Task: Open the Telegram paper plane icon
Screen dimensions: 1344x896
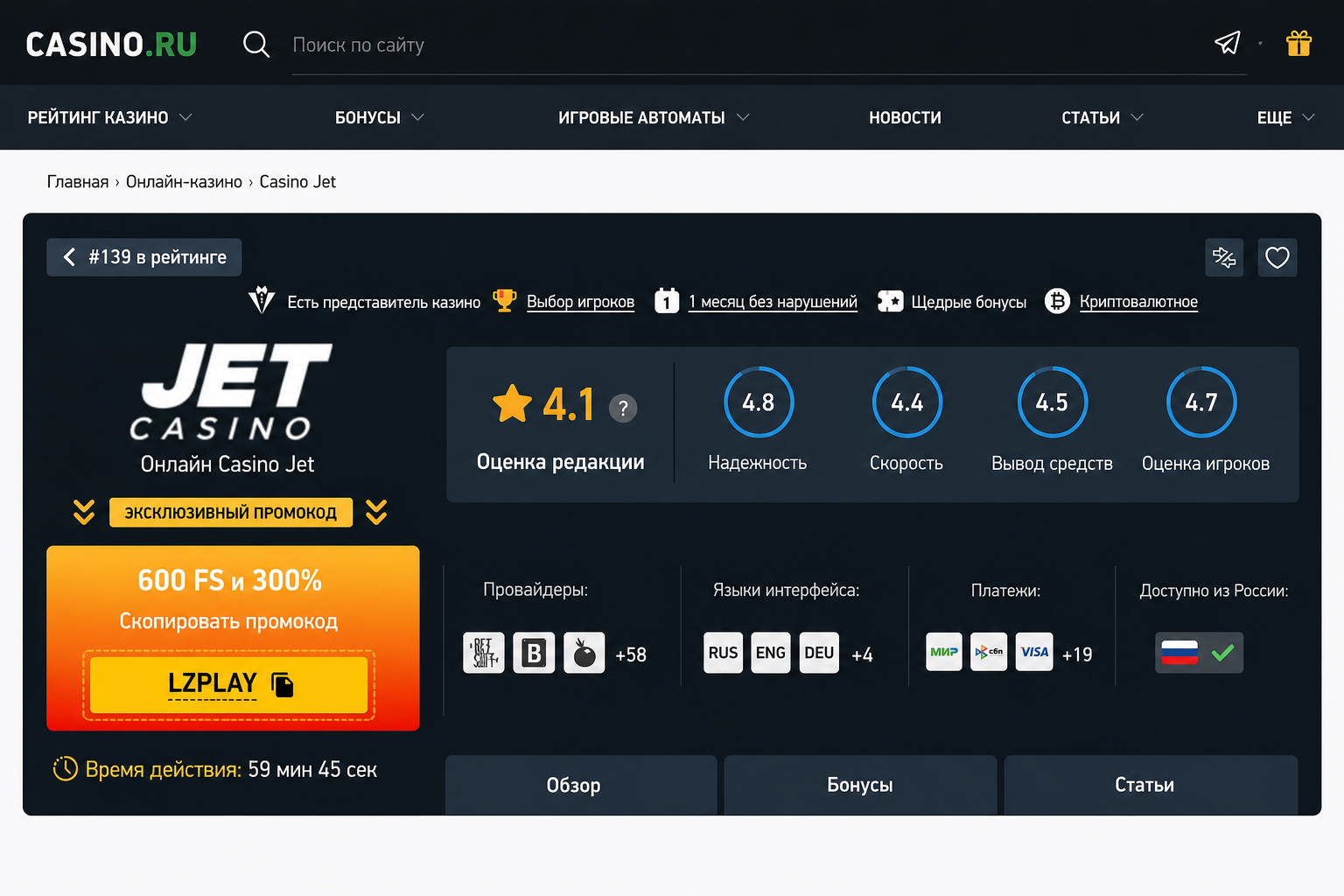Action: click(x=1228, y=43)
